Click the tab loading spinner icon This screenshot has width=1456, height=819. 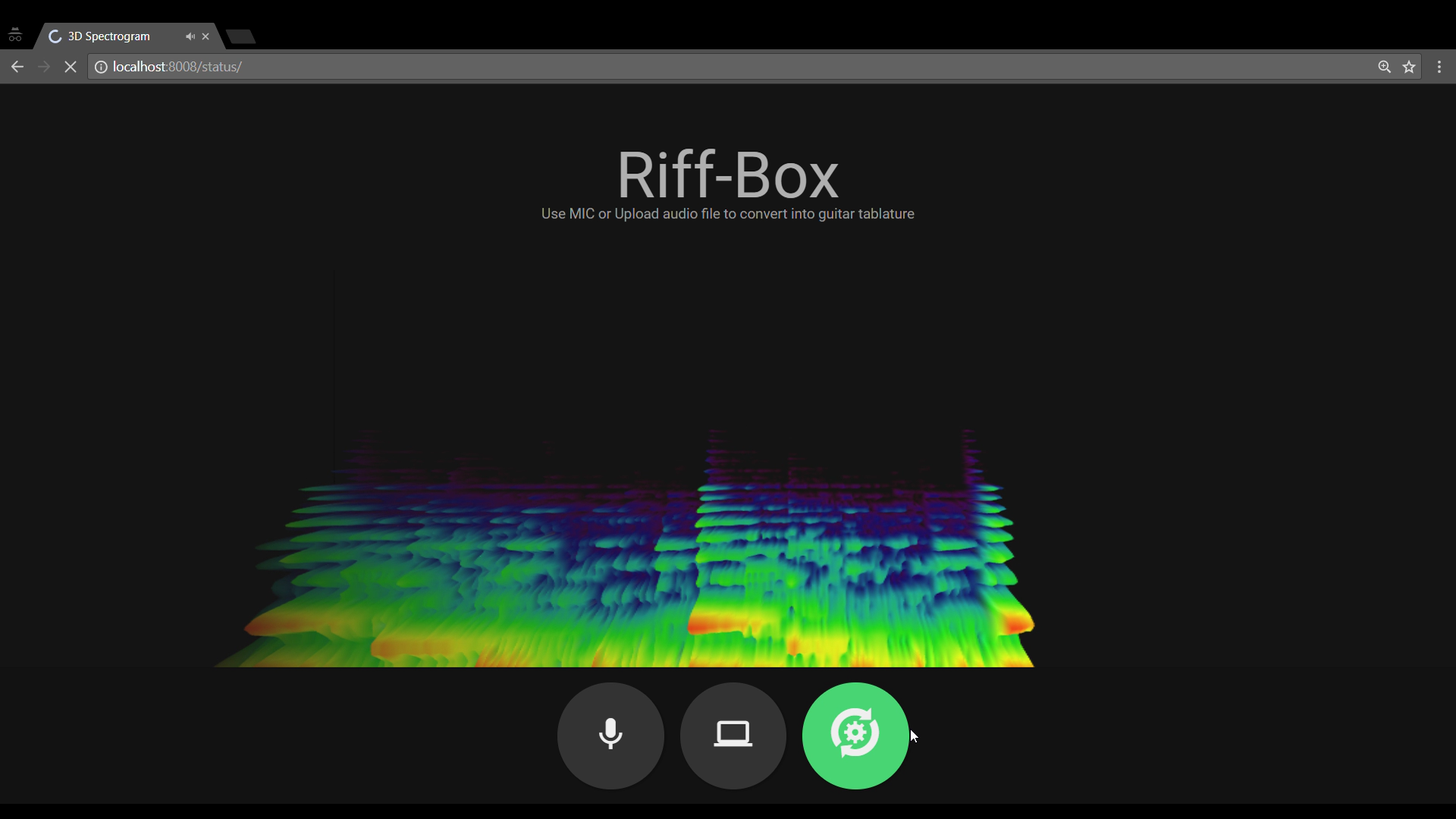tap(55, 36)
